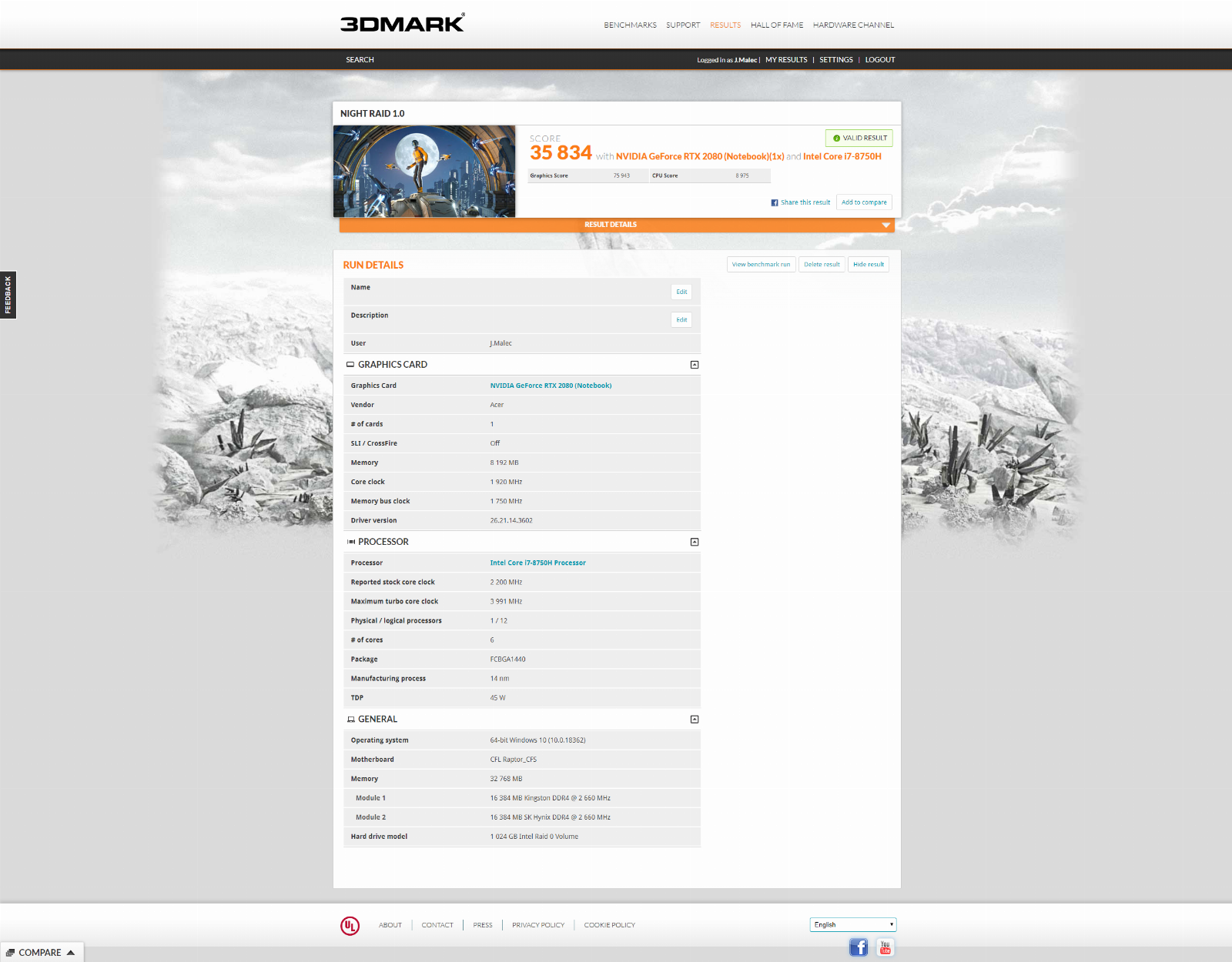Viewport: 1232px width, 962px height.
Task: Click the score value 35 834
Action: tap(561, 153)
